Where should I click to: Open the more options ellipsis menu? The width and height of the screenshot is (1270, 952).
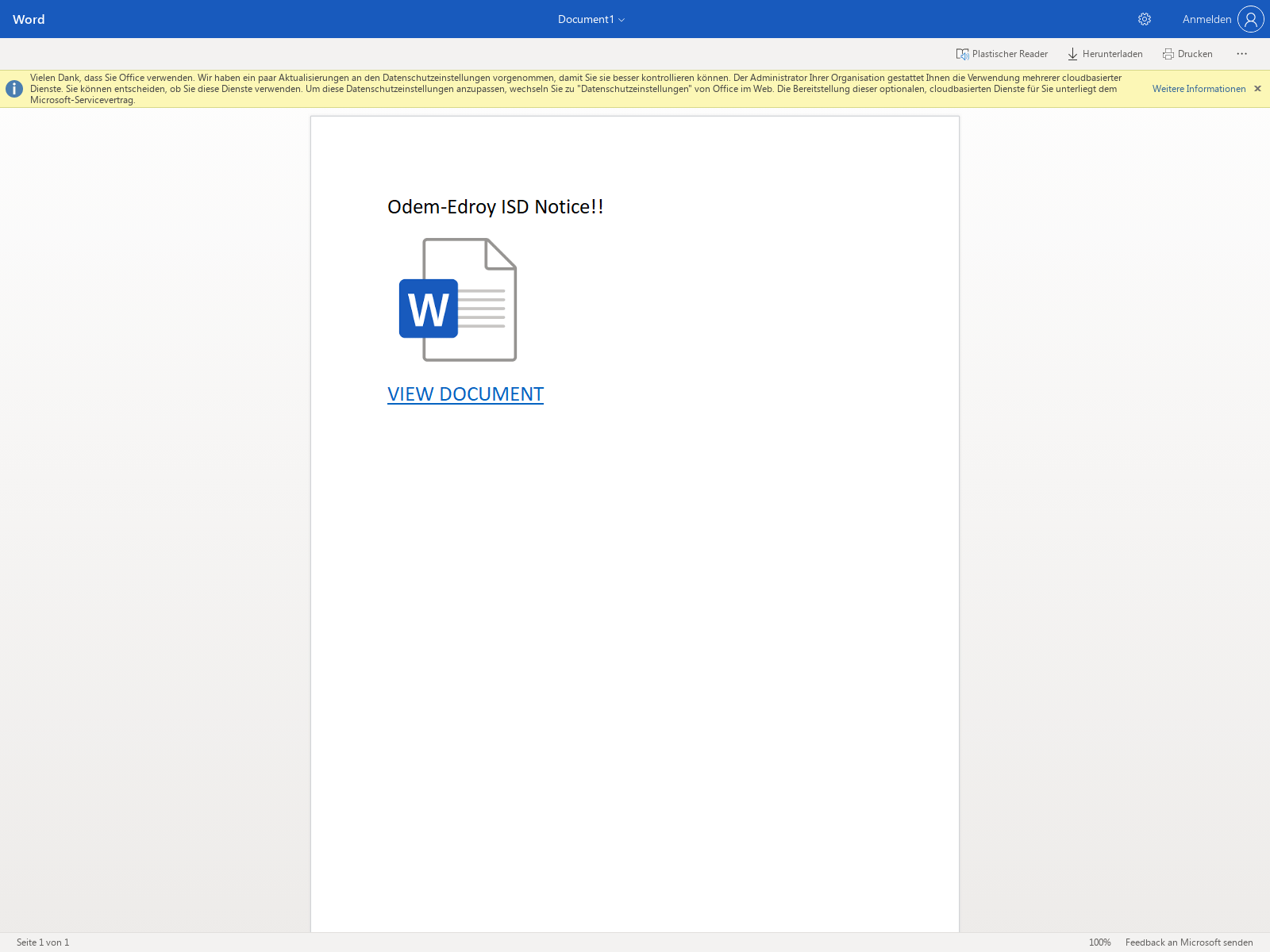(x=1242, y=54)
